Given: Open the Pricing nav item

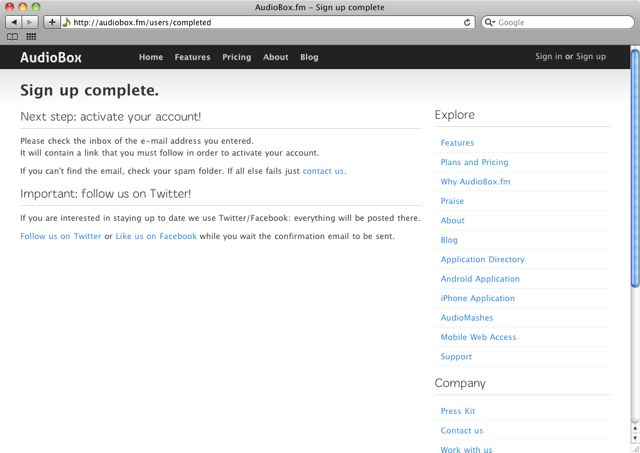Looking at the screenshot, I should tap(237, 57).
